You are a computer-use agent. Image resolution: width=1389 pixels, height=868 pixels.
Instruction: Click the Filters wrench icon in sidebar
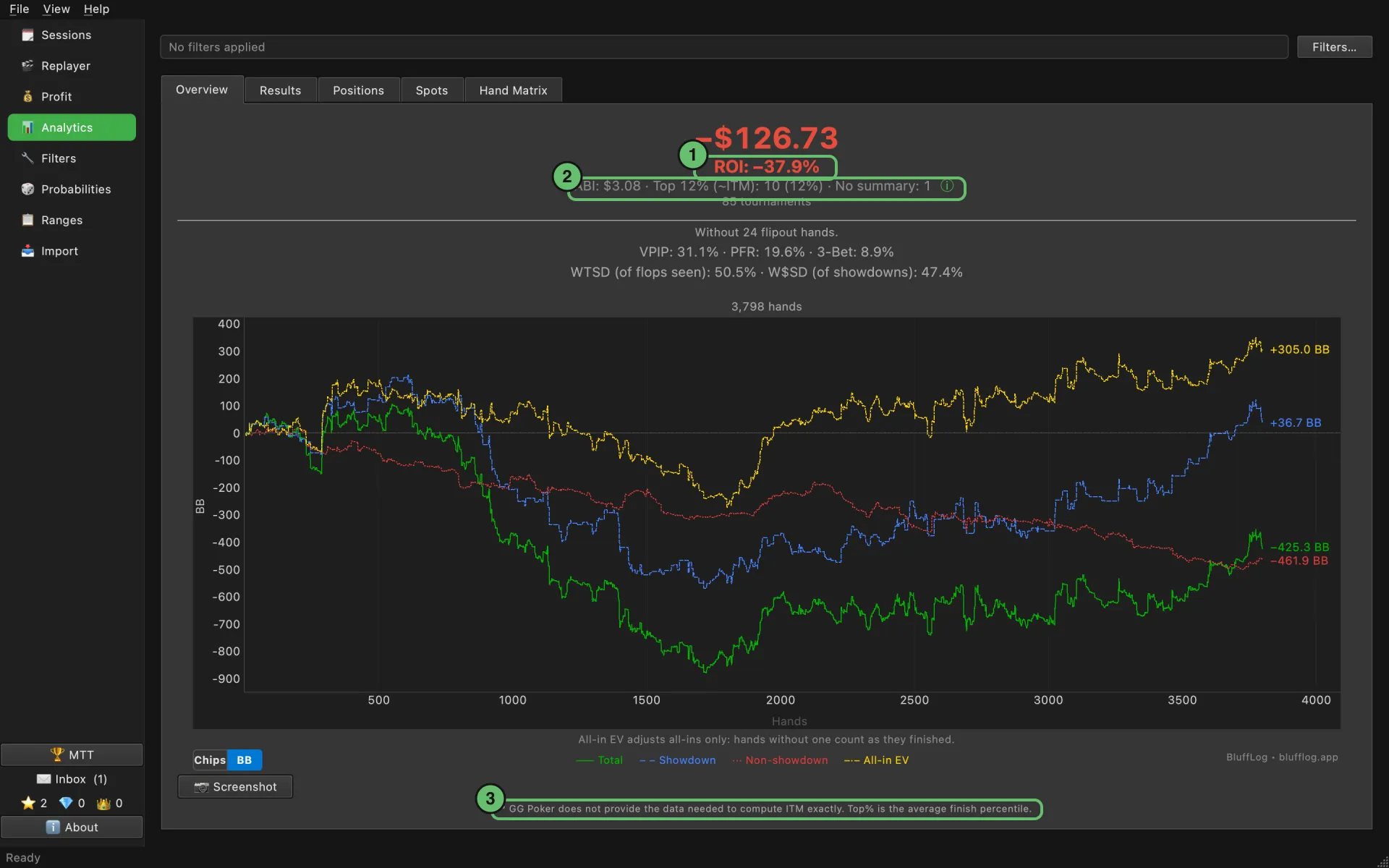pos(27,158)
